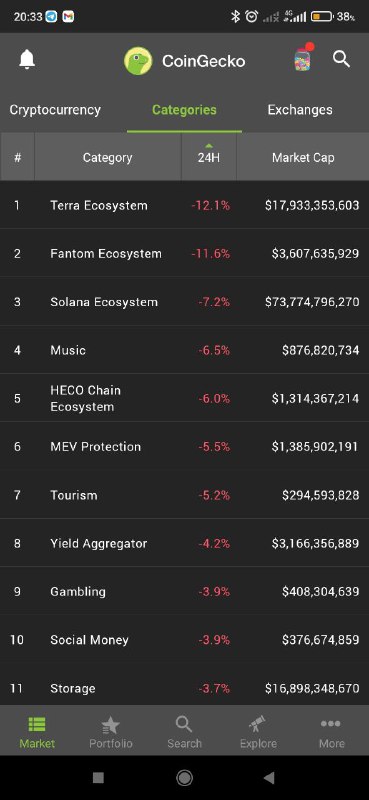Sort by the 24H column header
Viewport: 369px width, 800px height.
coord(209,157)
